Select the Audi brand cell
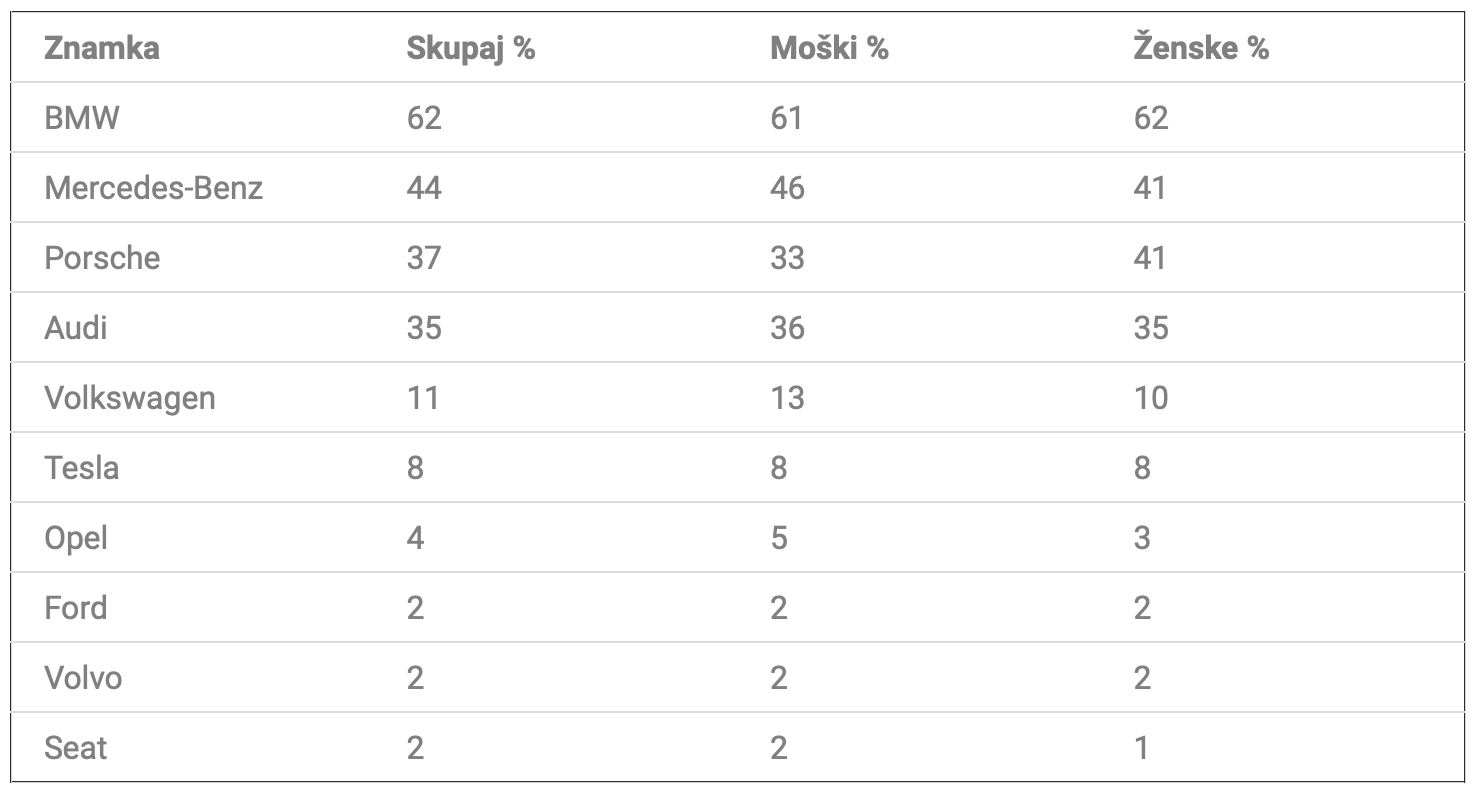Image resolution: width=1476 pixels, height=792 pixels. point(76,328)
